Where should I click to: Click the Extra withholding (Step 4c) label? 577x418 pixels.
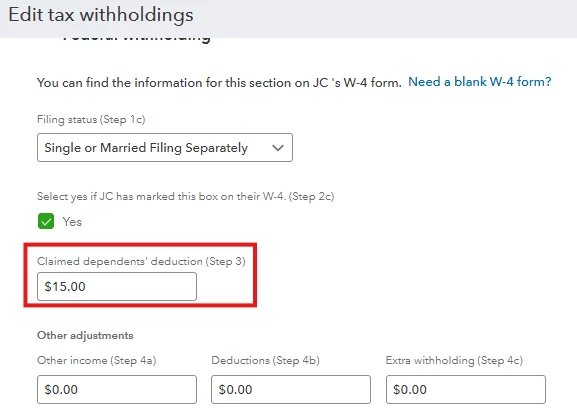pyautogui.click(x=454, y=360)
